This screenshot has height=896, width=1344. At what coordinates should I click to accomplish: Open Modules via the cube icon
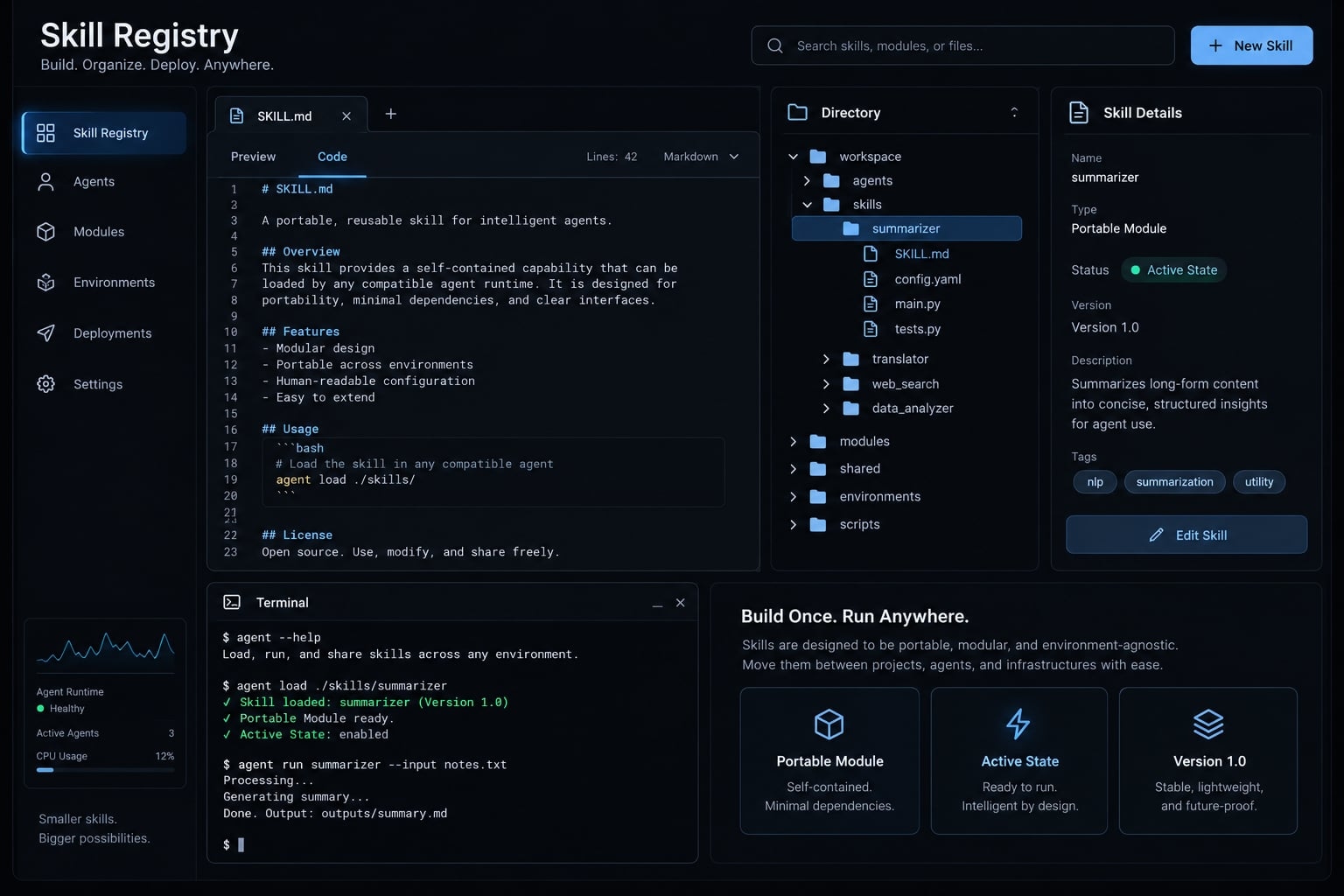(45, 232)
